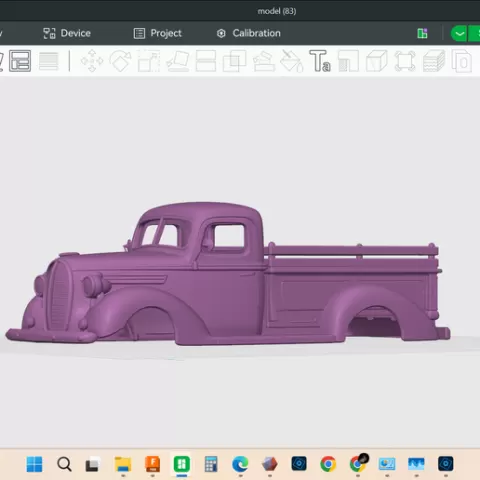Image resolution: width=480 pixels, height=480 pixels.
Task: Open variable layer height striped icon
Action: coord(49,61)
